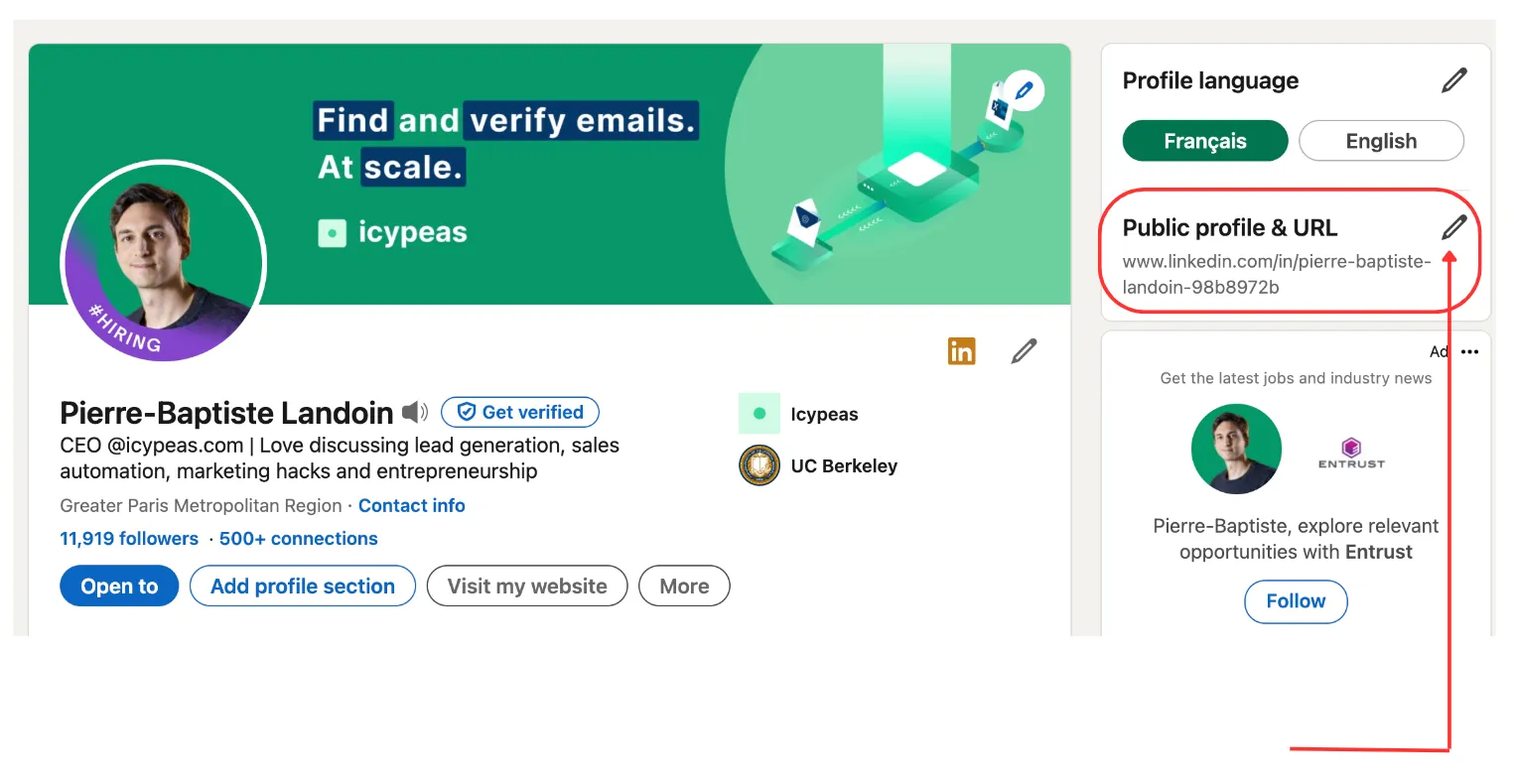Click the name Pierre-Baptiste Landoin
Screen dimensions: 1517x784
point(226,412)
